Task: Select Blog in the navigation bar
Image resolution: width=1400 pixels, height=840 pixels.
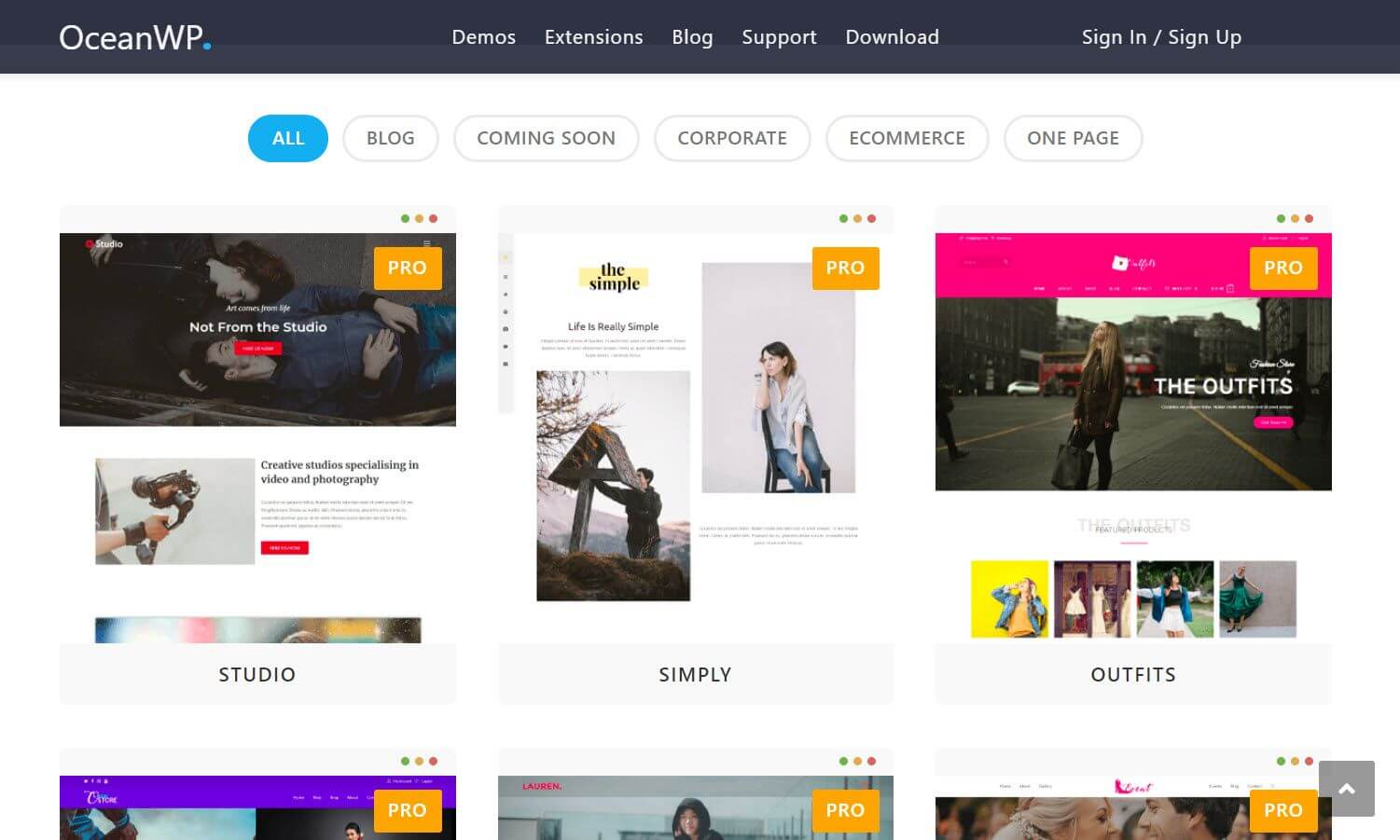Action: tap(692, 37)
